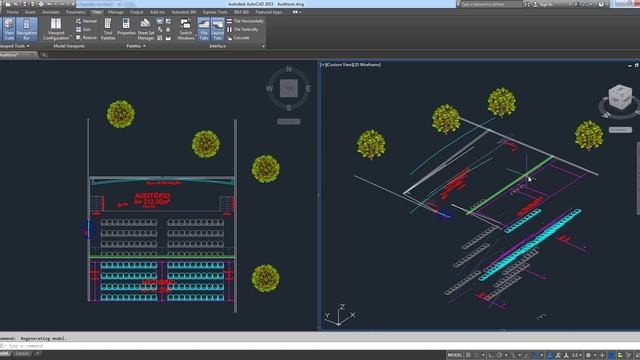640x360 pixels.
Task: Switch to the Insert ribbon tab
Action: 30,12
